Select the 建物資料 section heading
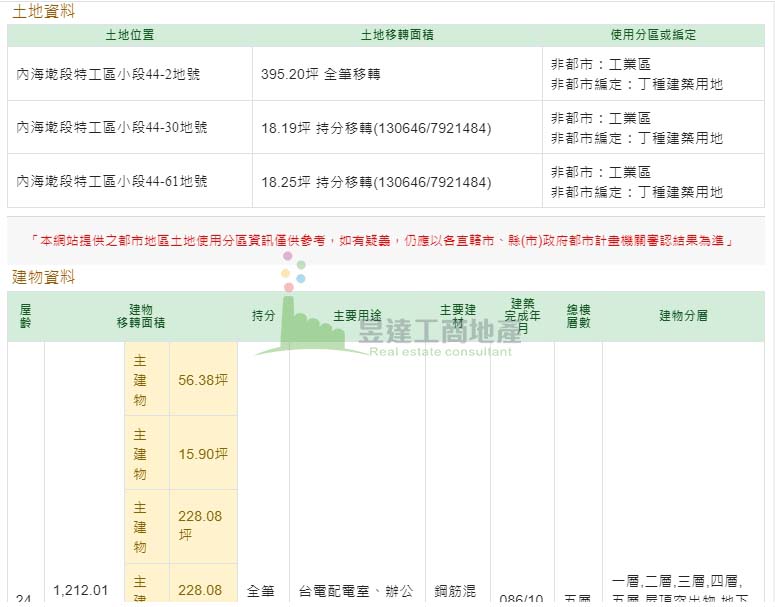Viewport: 775px width, 607px height. 43,277
